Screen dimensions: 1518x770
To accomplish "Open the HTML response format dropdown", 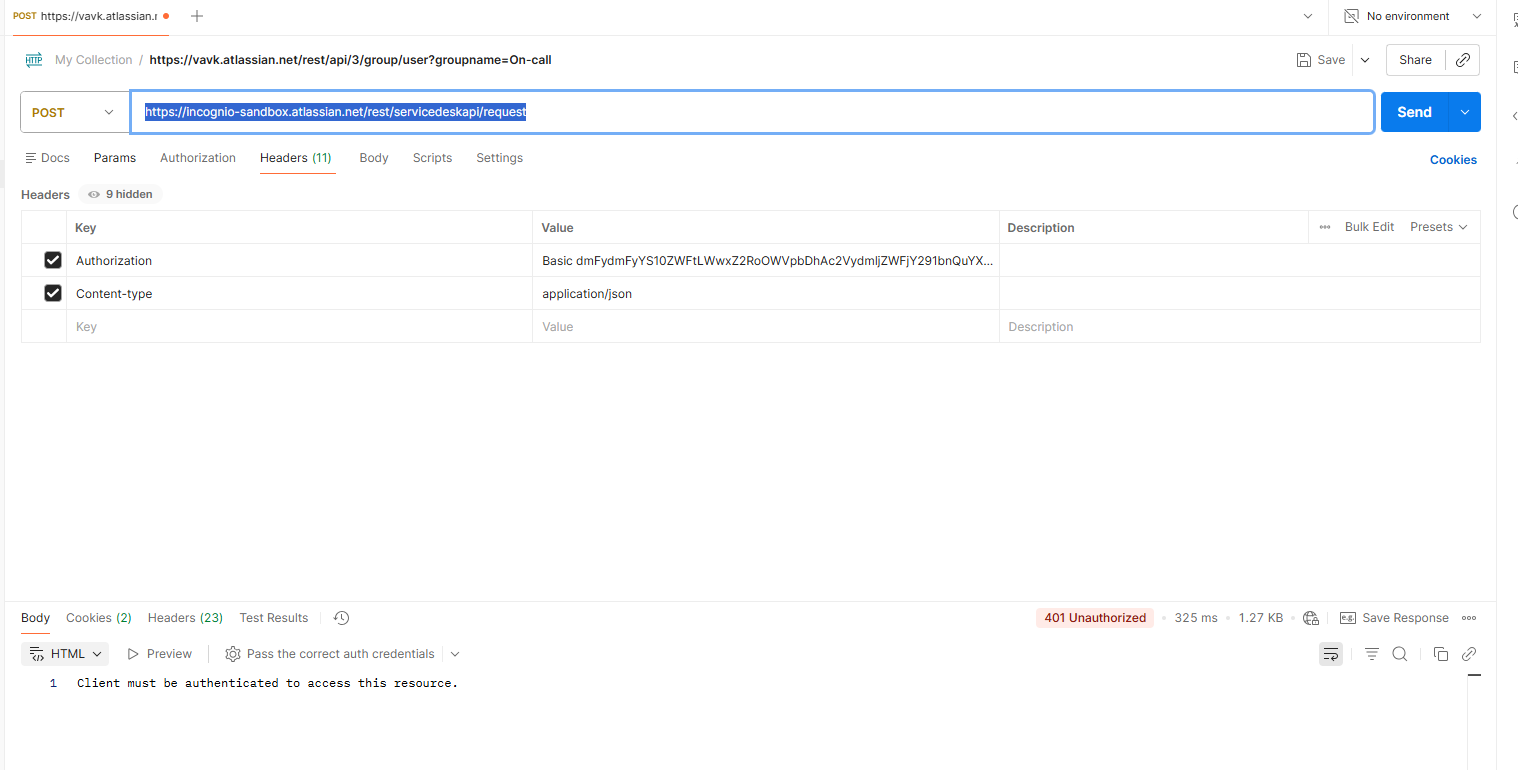I will click(66, 654).
